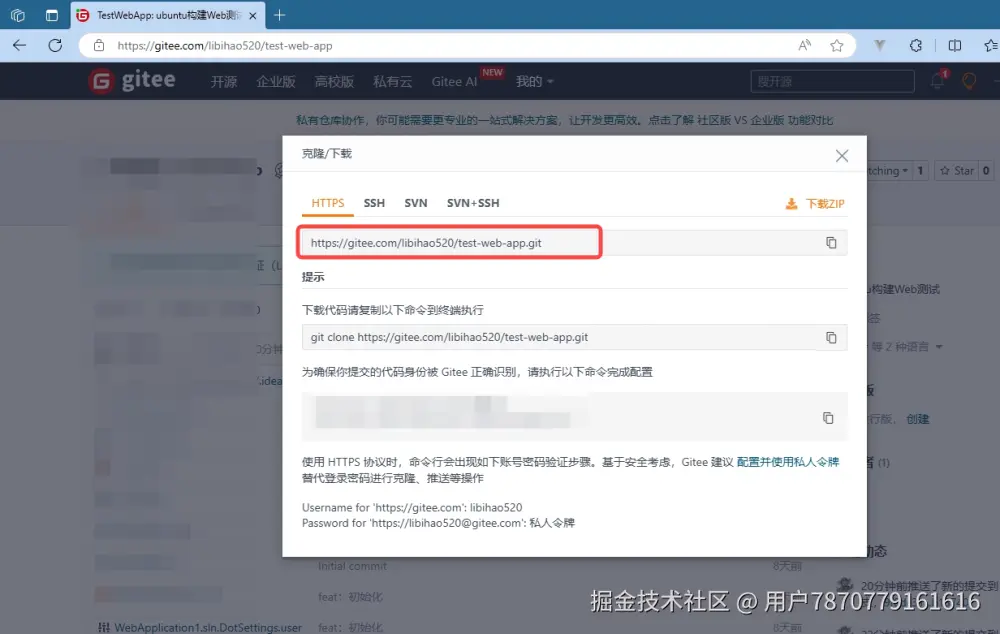
Task: Close the 克隆/下载 dialog
Action: tap(842, 156)
